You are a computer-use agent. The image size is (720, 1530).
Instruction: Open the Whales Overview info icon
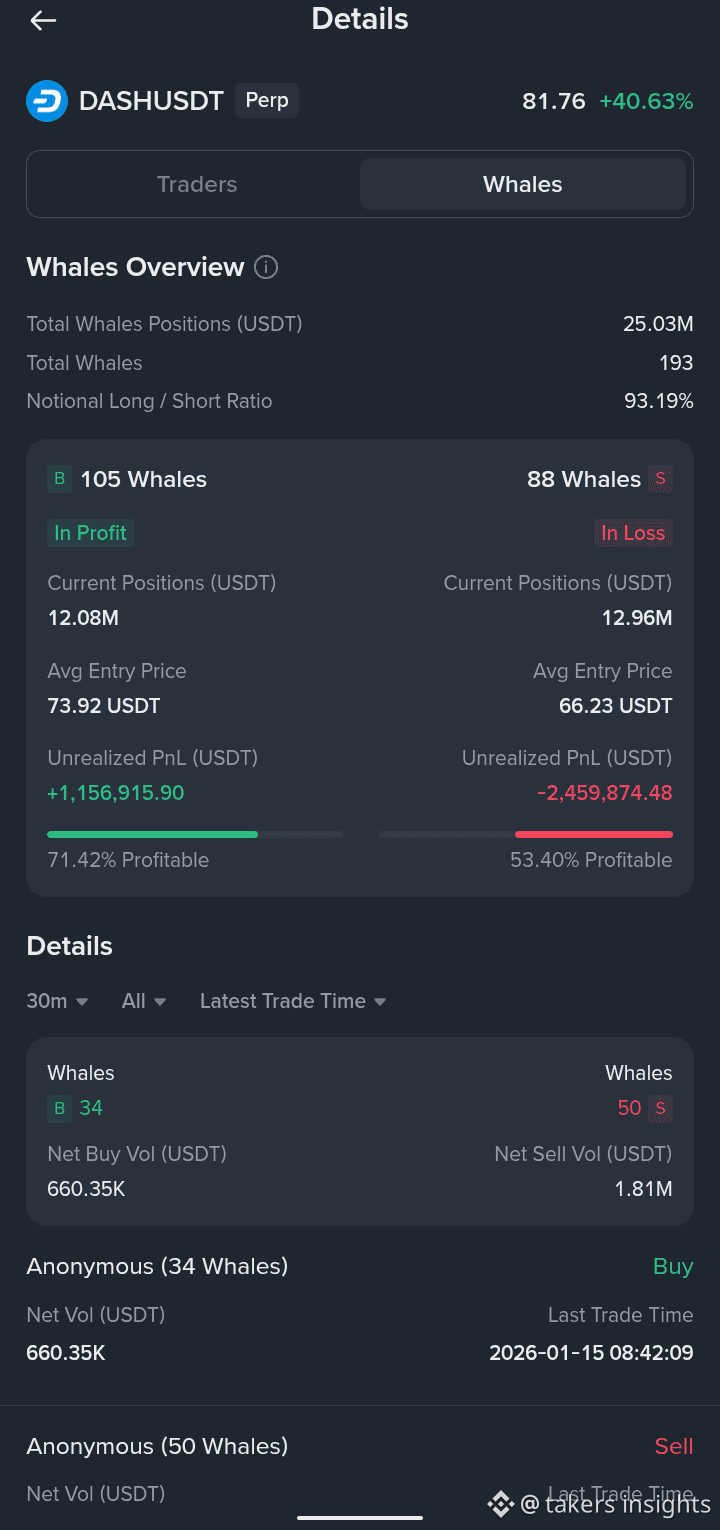(266, 267)
